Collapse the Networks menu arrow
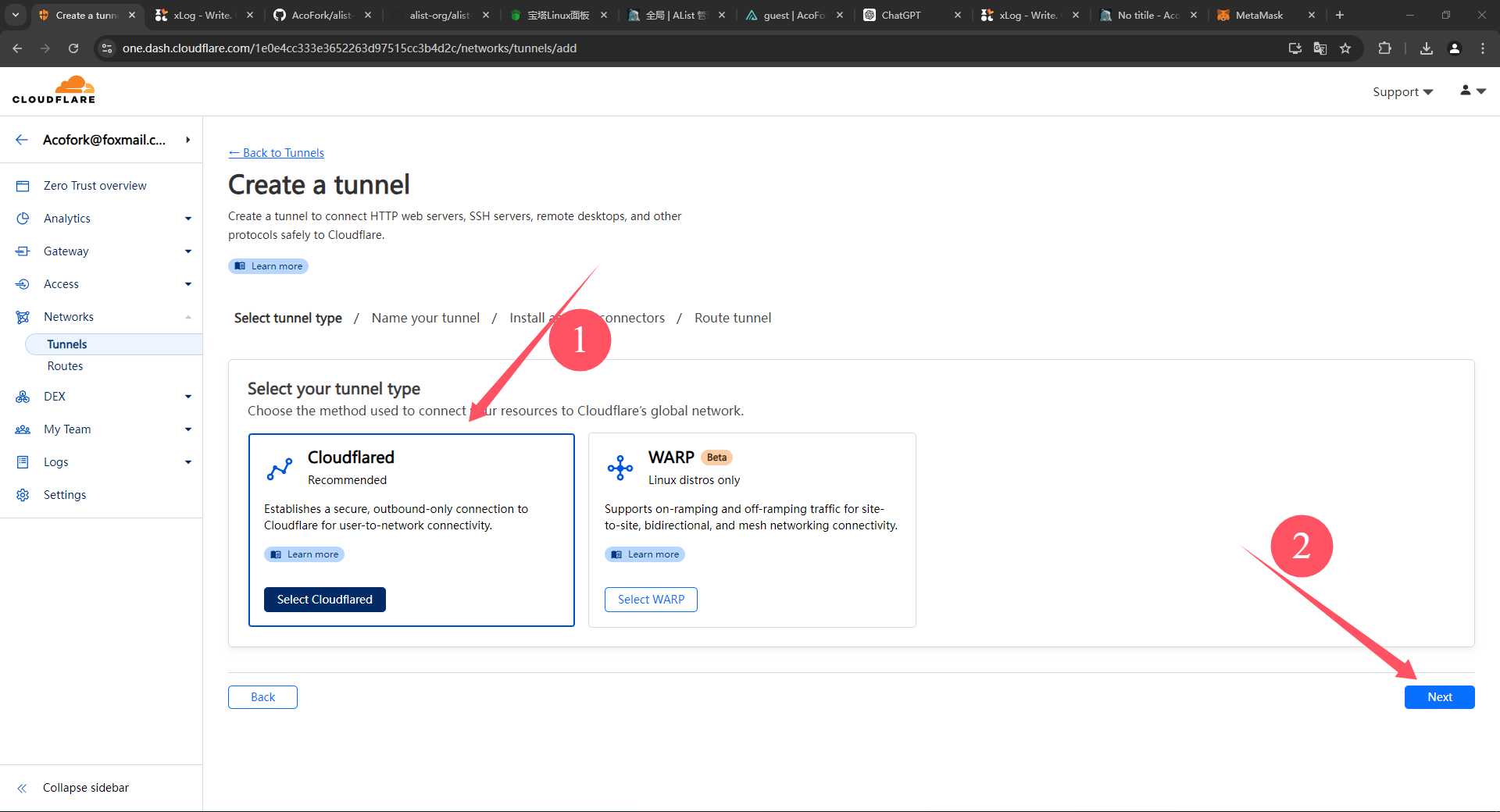This screenshot has width=1500, height=812. (188, 317)
